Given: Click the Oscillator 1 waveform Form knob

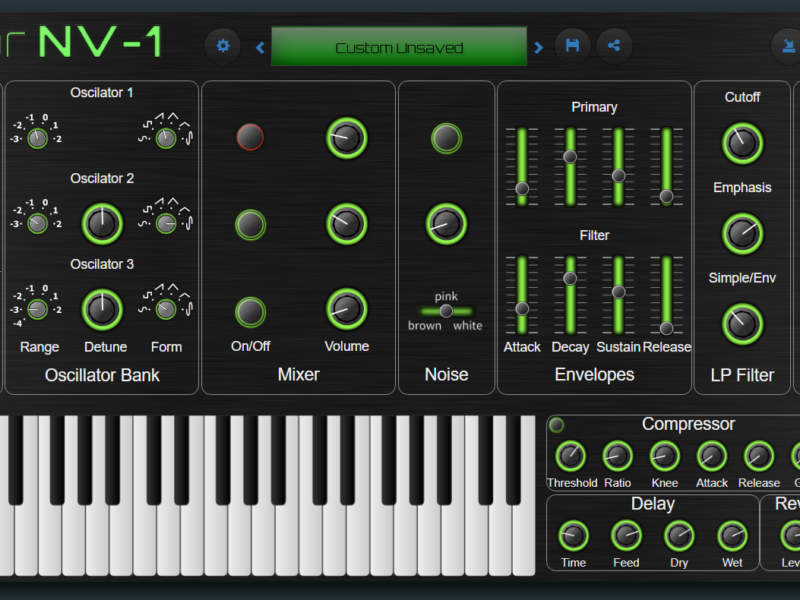Looking at the screenshot, I should (166, 138).
